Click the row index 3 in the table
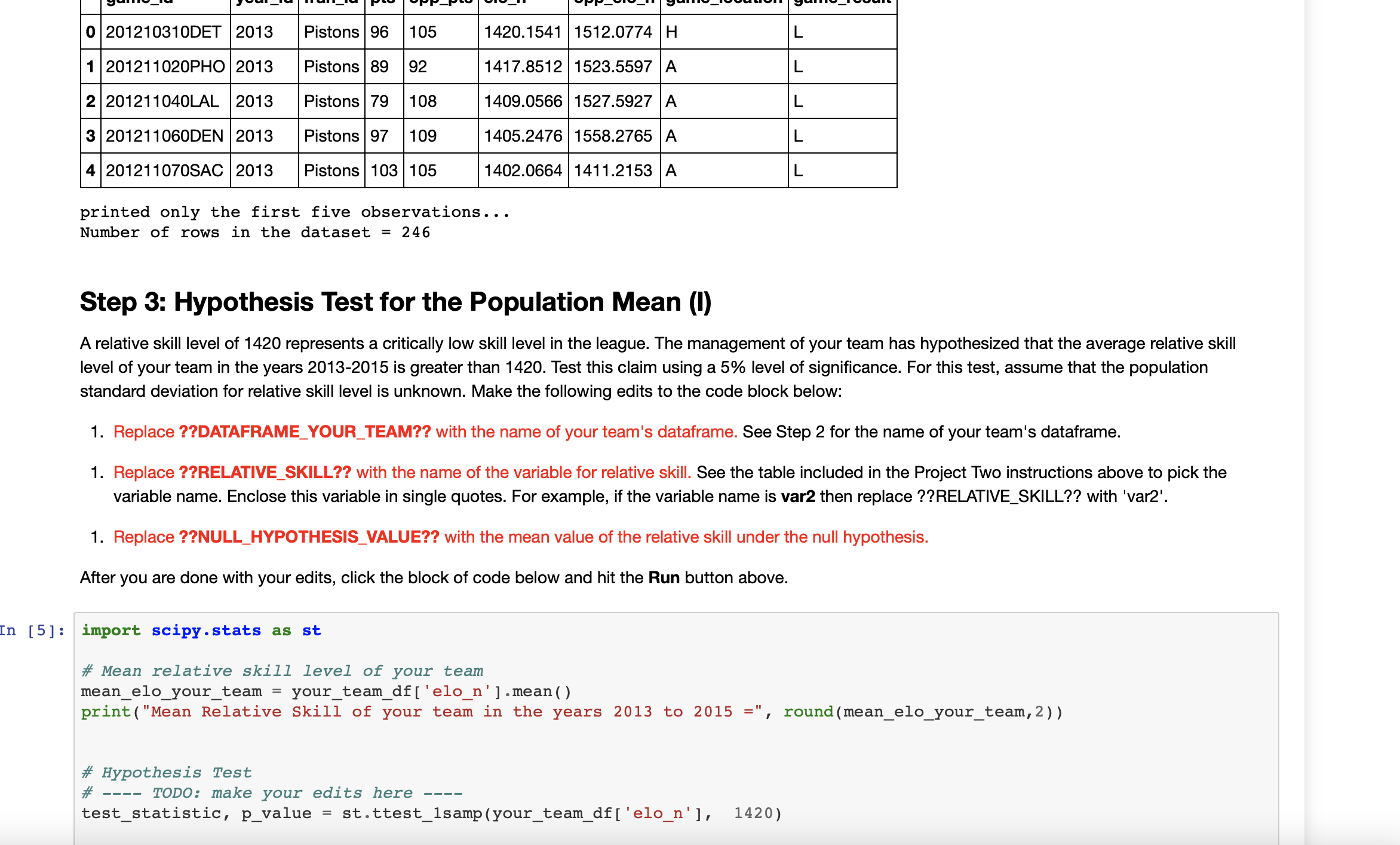The image size is (1400, 845). [x=89, y=136]
